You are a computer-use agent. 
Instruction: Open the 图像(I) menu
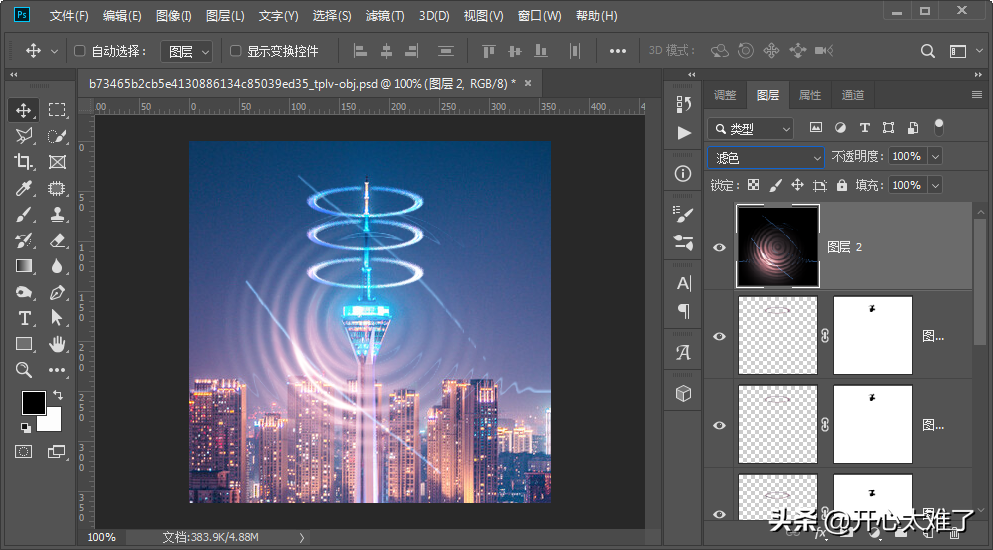(x=174, y=16)
